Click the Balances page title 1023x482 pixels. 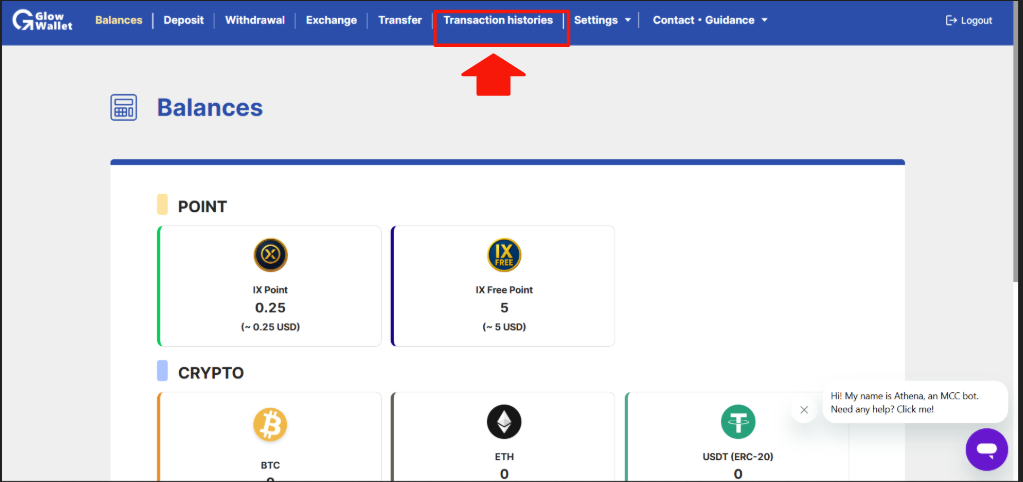209,108
